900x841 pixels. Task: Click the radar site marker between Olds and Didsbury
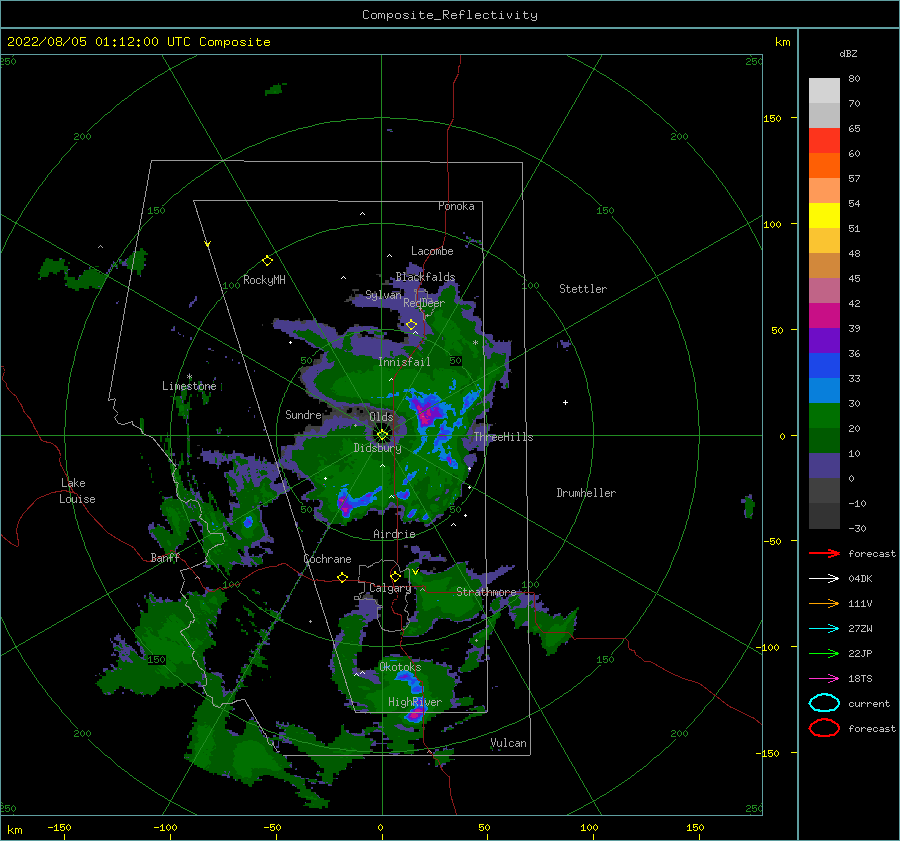(x=382, y=435)
